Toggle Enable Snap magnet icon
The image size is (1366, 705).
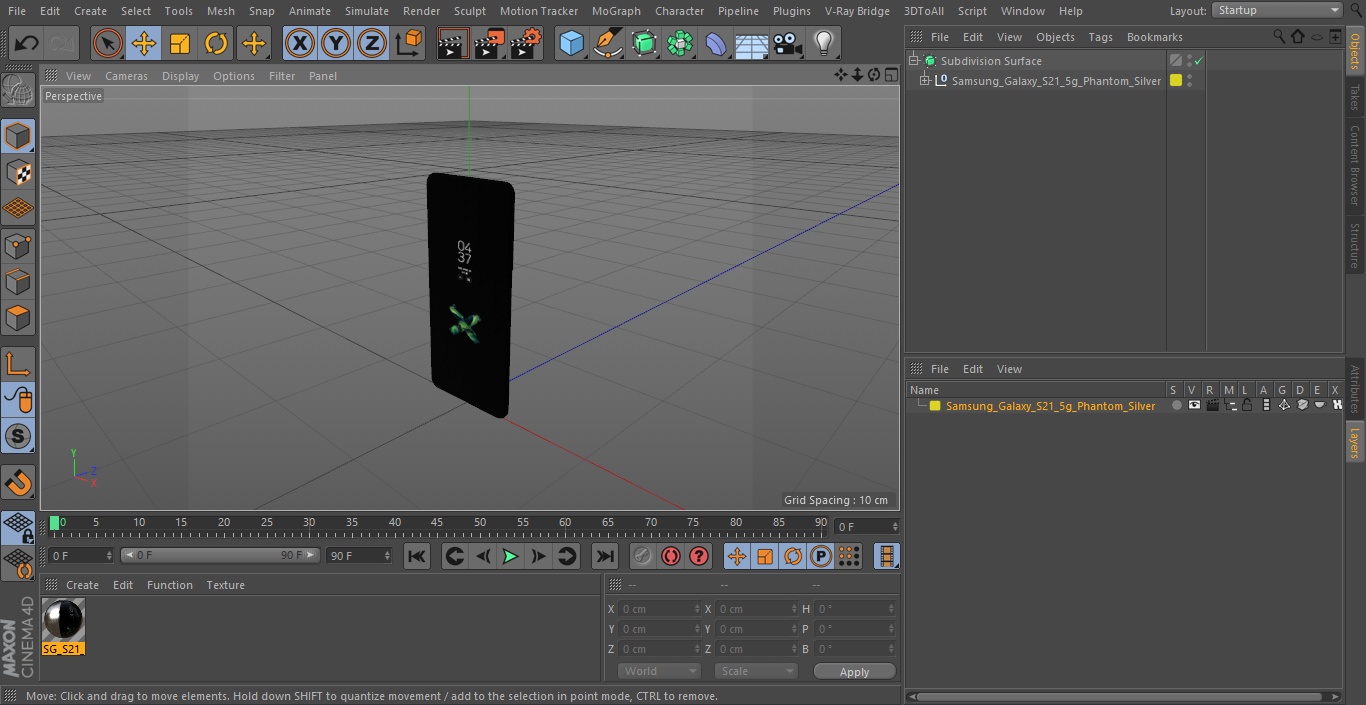[x=18, y=483]
